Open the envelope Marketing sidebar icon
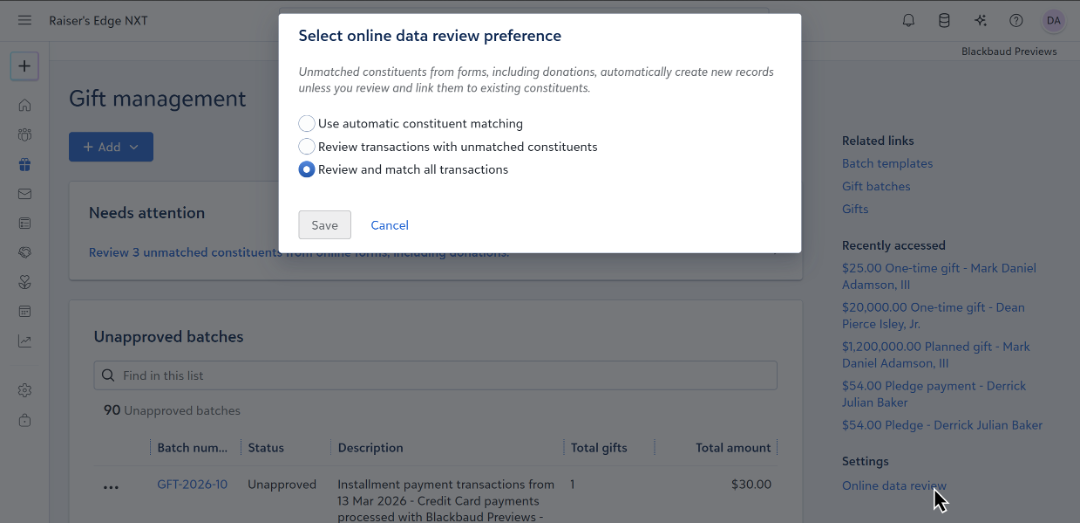This screenshot has width=1080, height=524. tap(25, 194)
